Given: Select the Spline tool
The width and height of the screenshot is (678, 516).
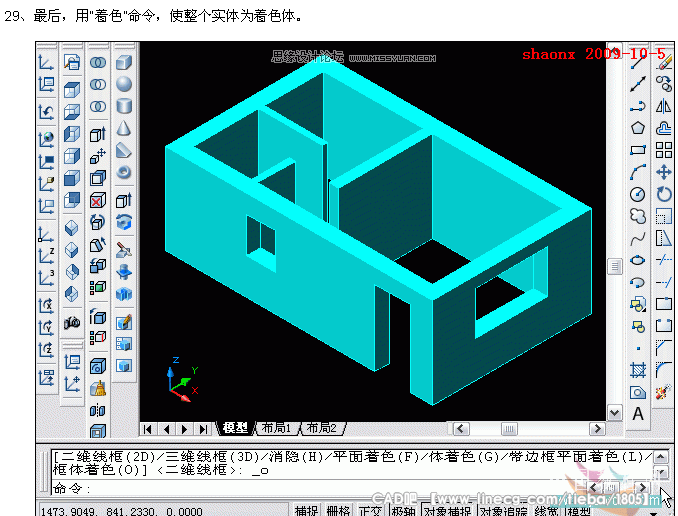Looking at the screenshot, I should tap(638, 238).
